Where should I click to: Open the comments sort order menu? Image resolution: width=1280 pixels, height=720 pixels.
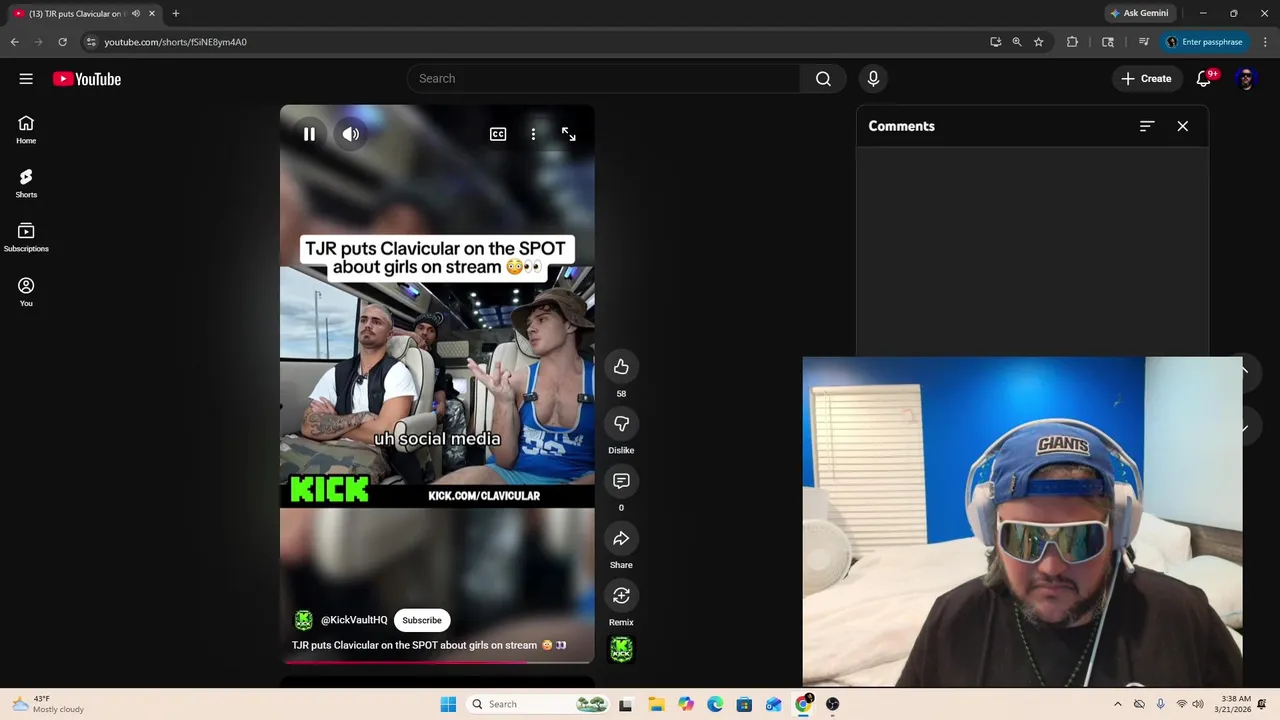click(x=1147, y=126)
